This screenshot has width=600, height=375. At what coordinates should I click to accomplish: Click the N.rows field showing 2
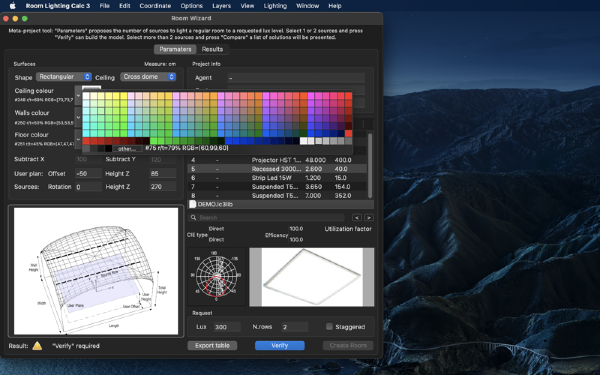[295, 327]
